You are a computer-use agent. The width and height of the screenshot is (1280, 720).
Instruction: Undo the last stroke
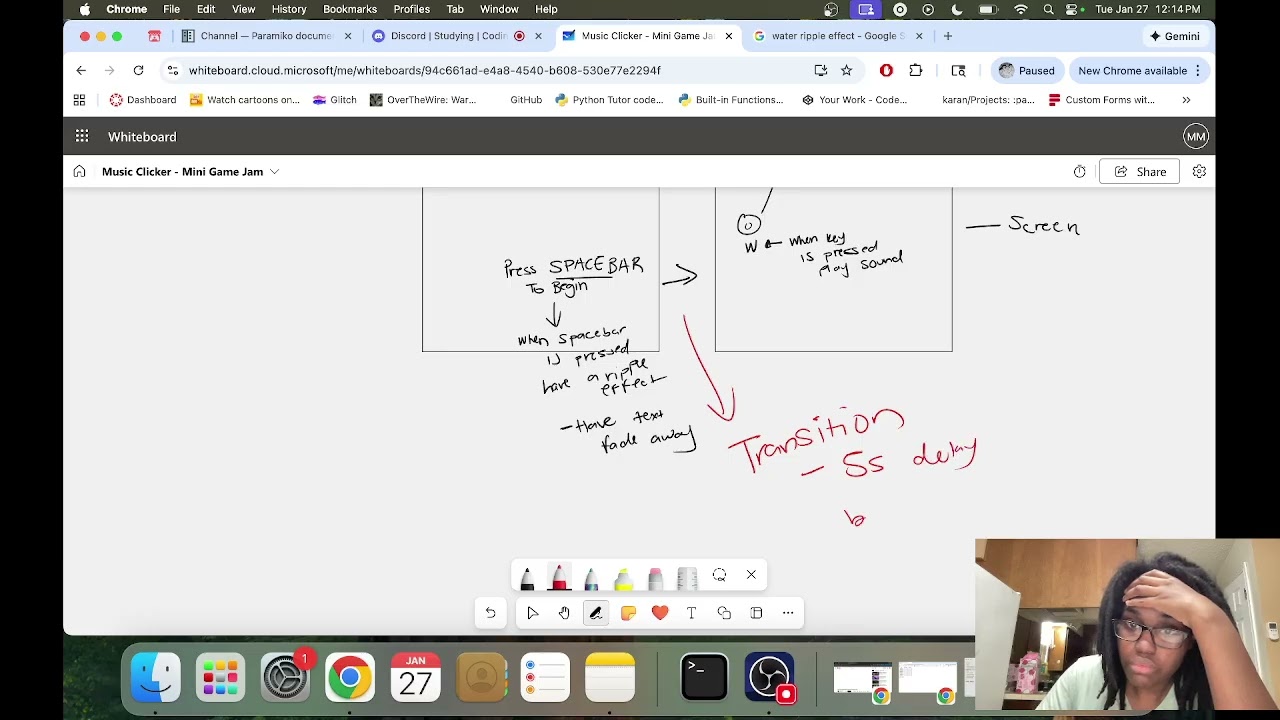click(x=491, y=613)
